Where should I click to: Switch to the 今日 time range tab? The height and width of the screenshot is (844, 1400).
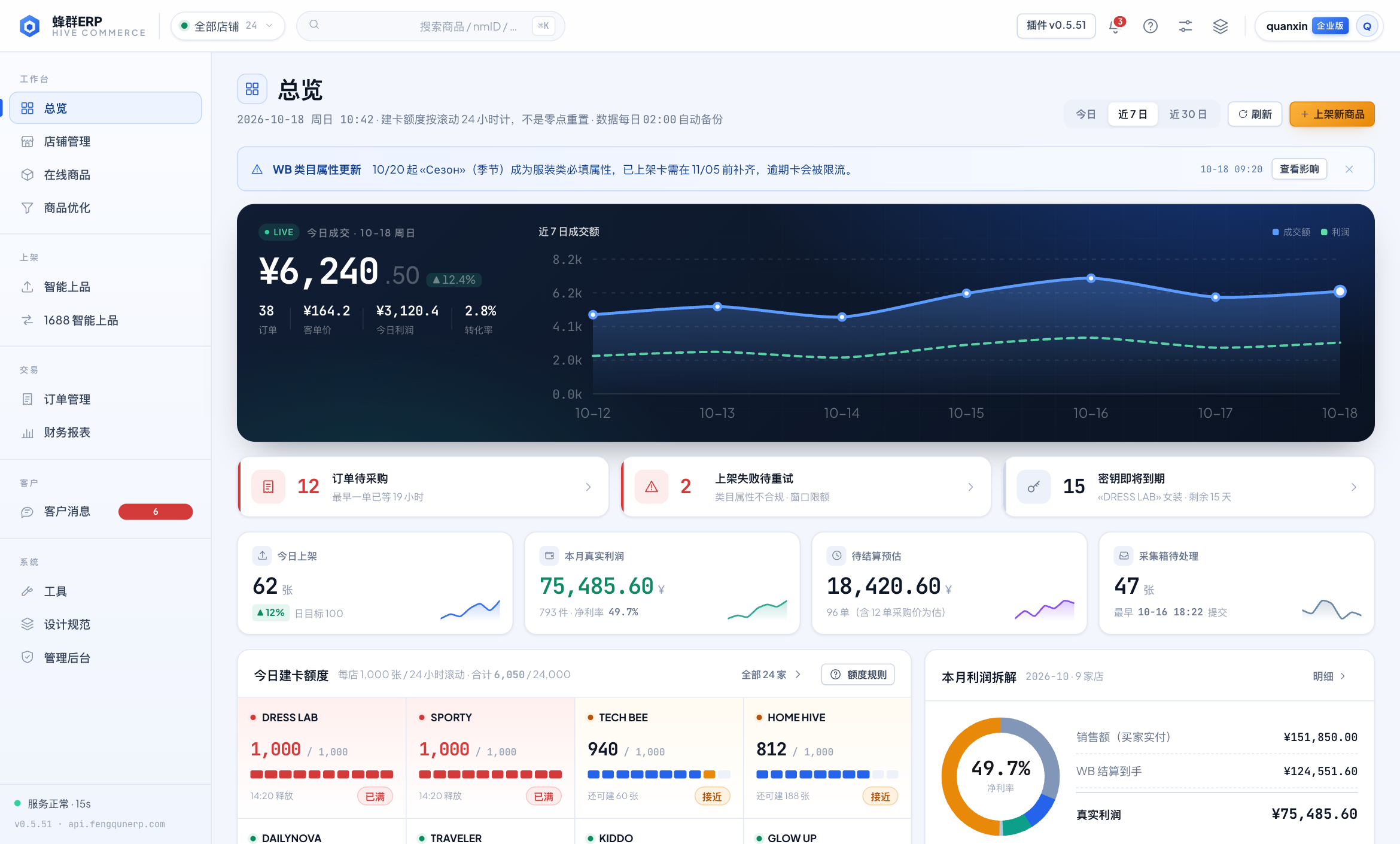coord(1085,114)
